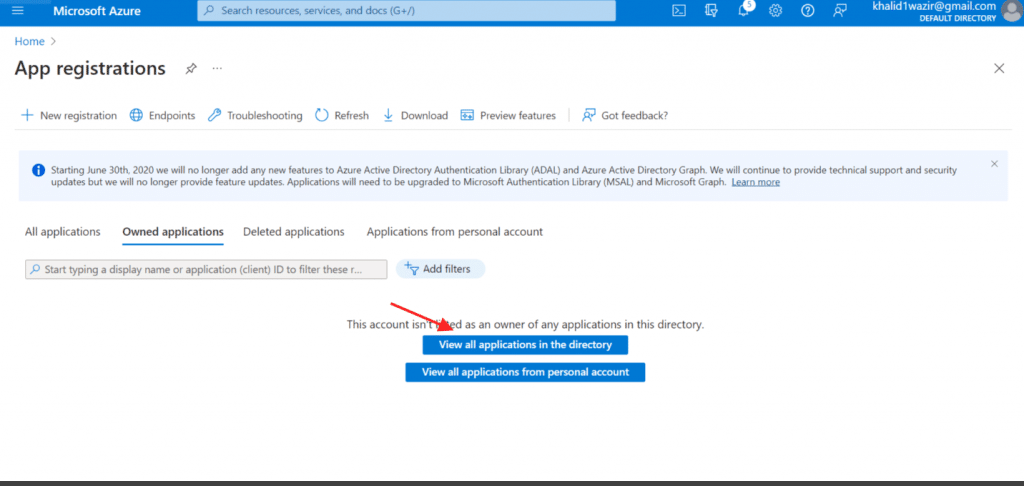Click the top Search resources box
This screenshot has height=486, width=1024.
coord(406,10)
